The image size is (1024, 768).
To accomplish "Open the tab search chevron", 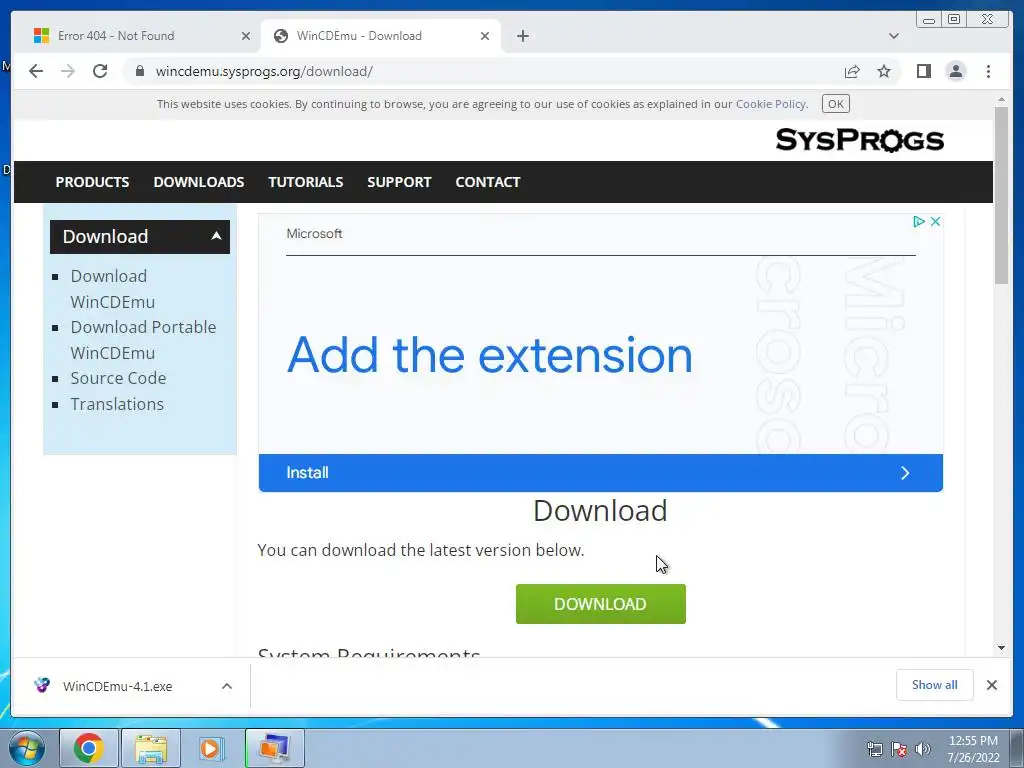I will [893, 36].
